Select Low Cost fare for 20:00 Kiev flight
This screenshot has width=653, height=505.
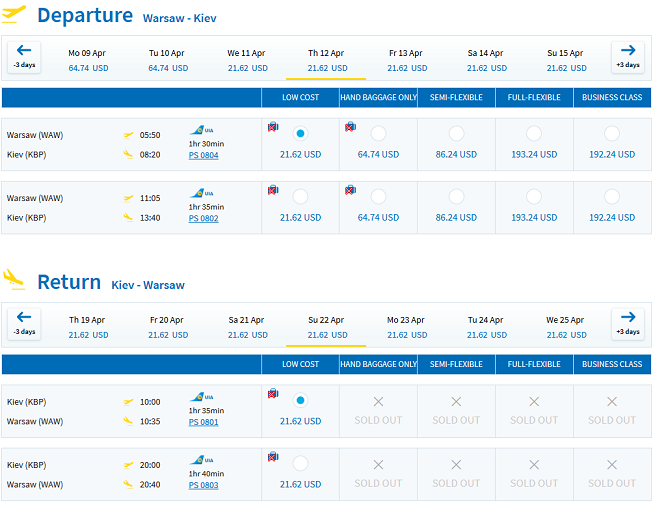(300, 463)
